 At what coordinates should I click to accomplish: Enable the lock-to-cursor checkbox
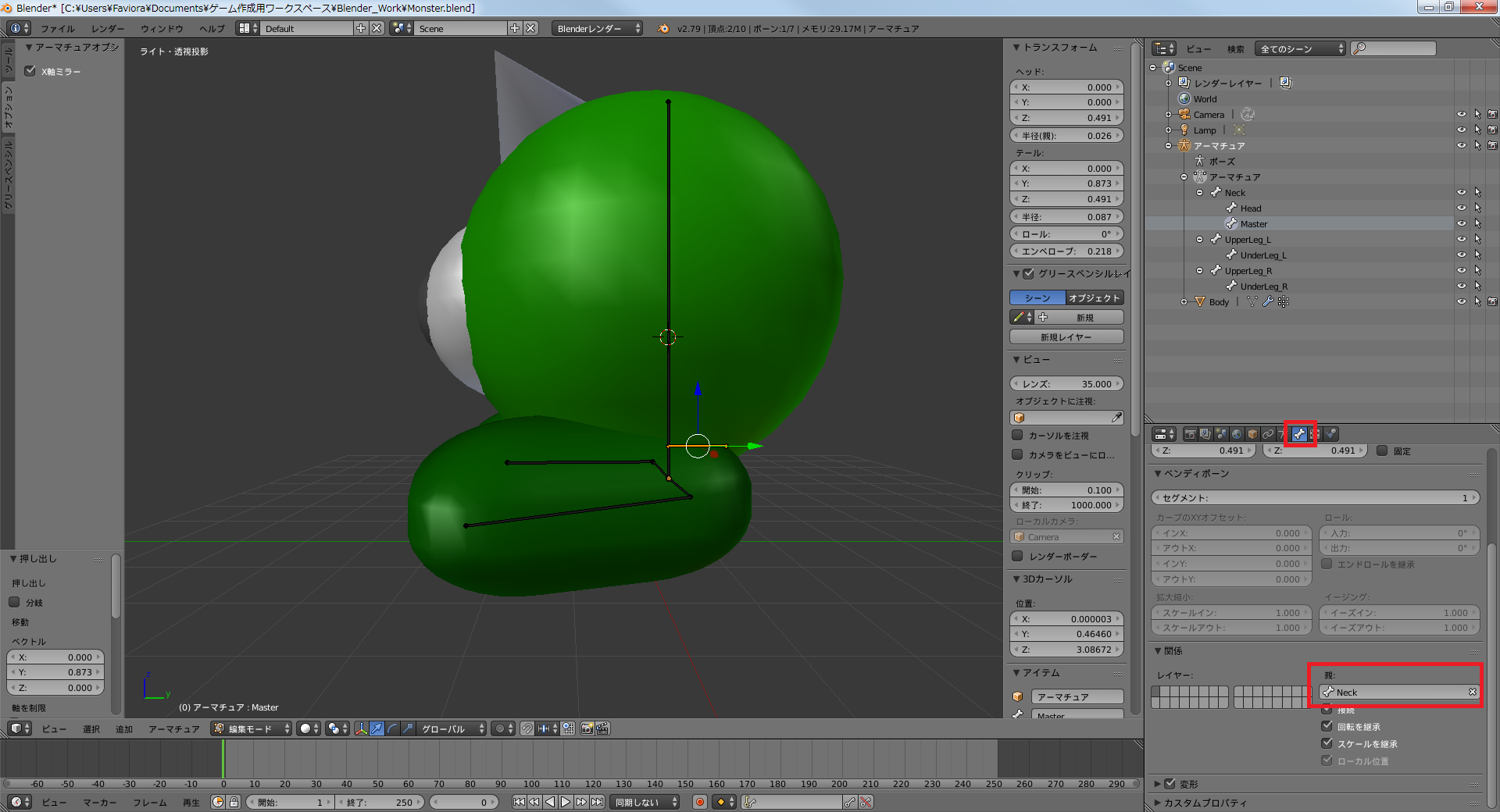click(1017, 435)
